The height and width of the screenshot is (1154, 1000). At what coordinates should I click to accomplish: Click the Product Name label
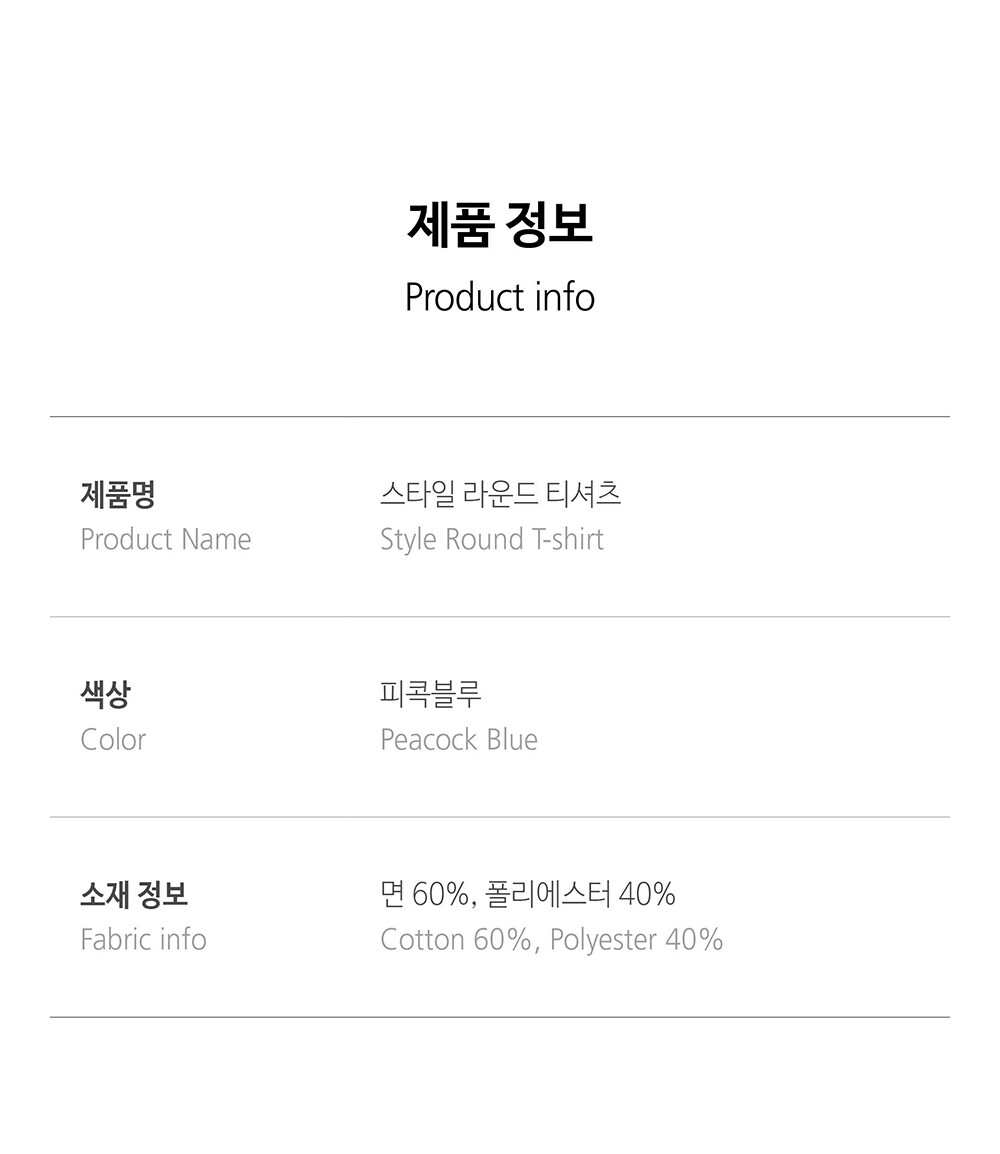pos(165,540)
